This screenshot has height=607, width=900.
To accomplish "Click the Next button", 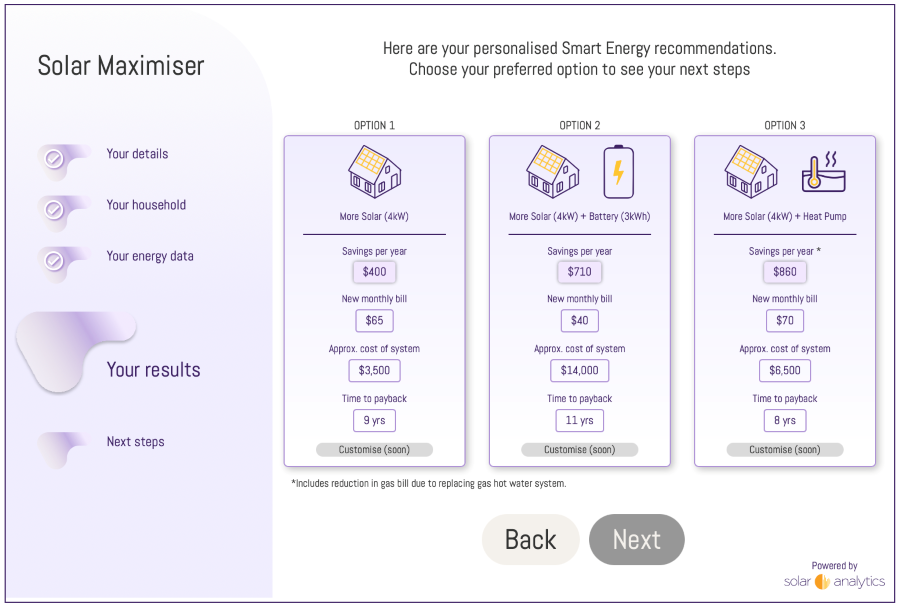I will click(x=637, y=539).
